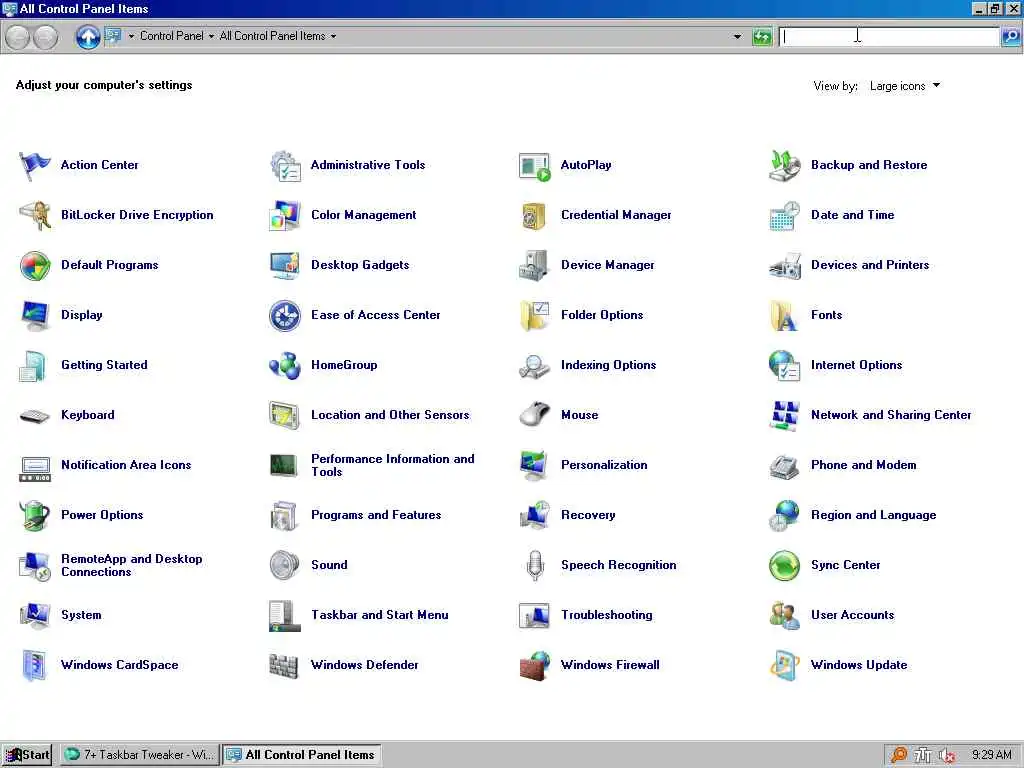Click the Control Panel breadcrumb segment

pos(172,36)
